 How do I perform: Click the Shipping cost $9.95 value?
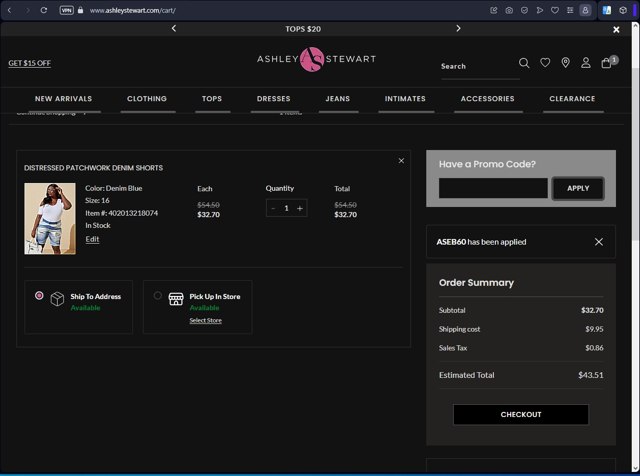(594, 329)
